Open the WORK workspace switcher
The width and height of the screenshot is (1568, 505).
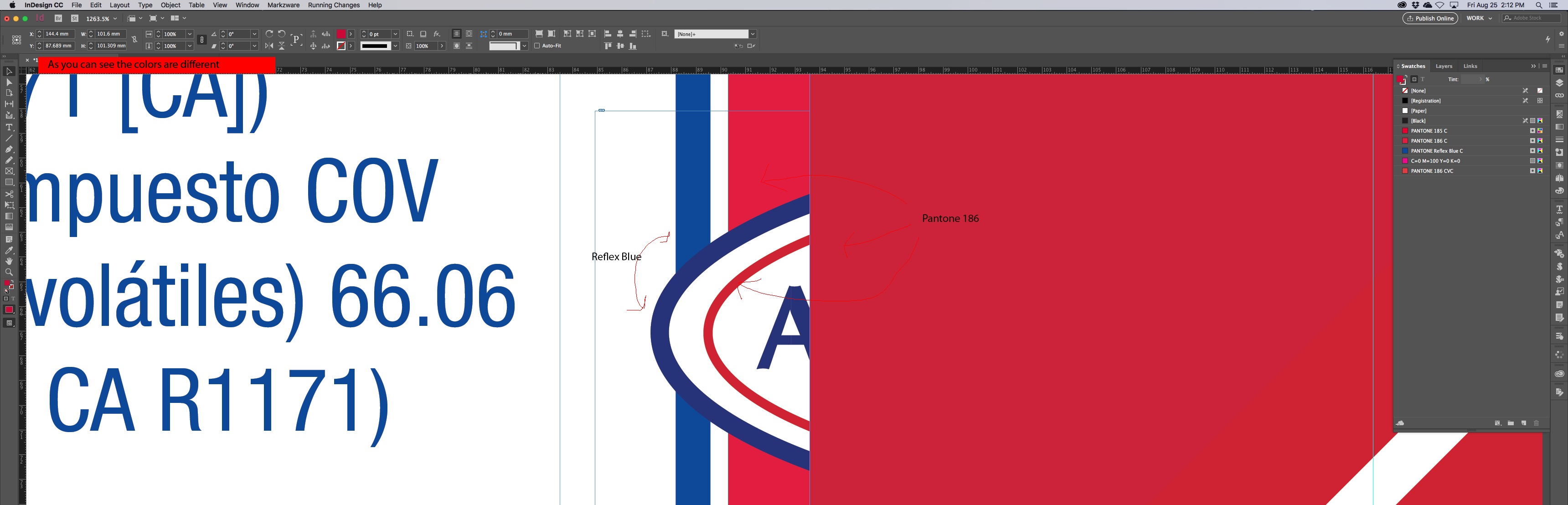[x=1479, y=18]
